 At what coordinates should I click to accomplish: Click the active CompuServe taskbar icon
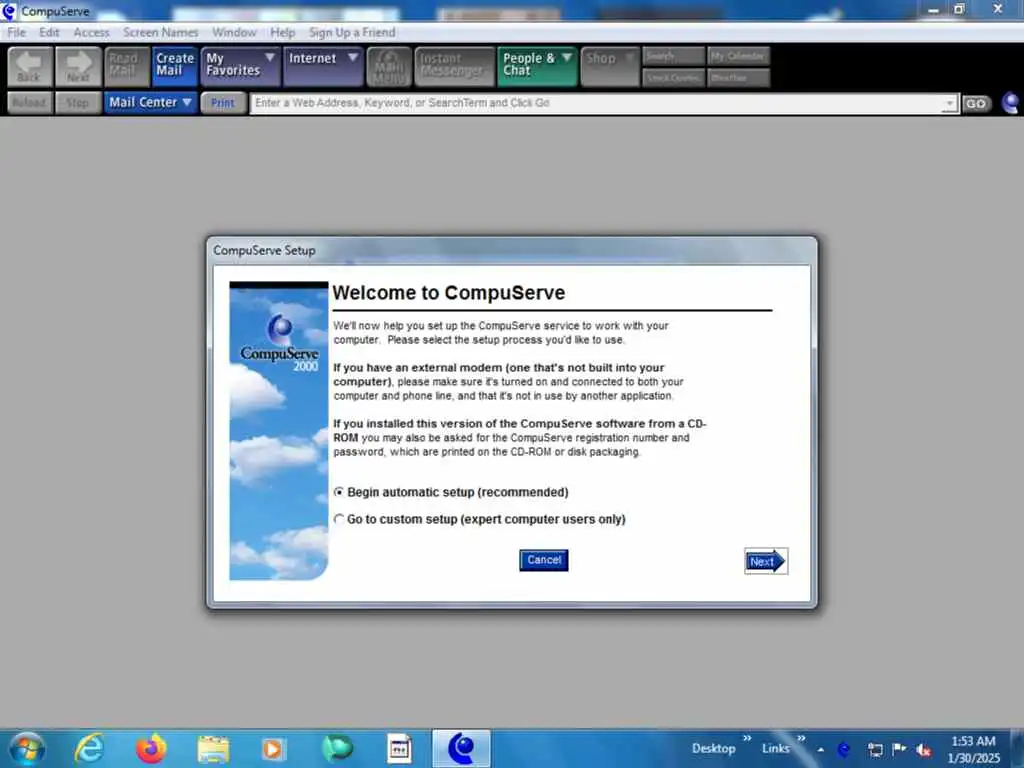pyautogui.click(x=461, y=748)
